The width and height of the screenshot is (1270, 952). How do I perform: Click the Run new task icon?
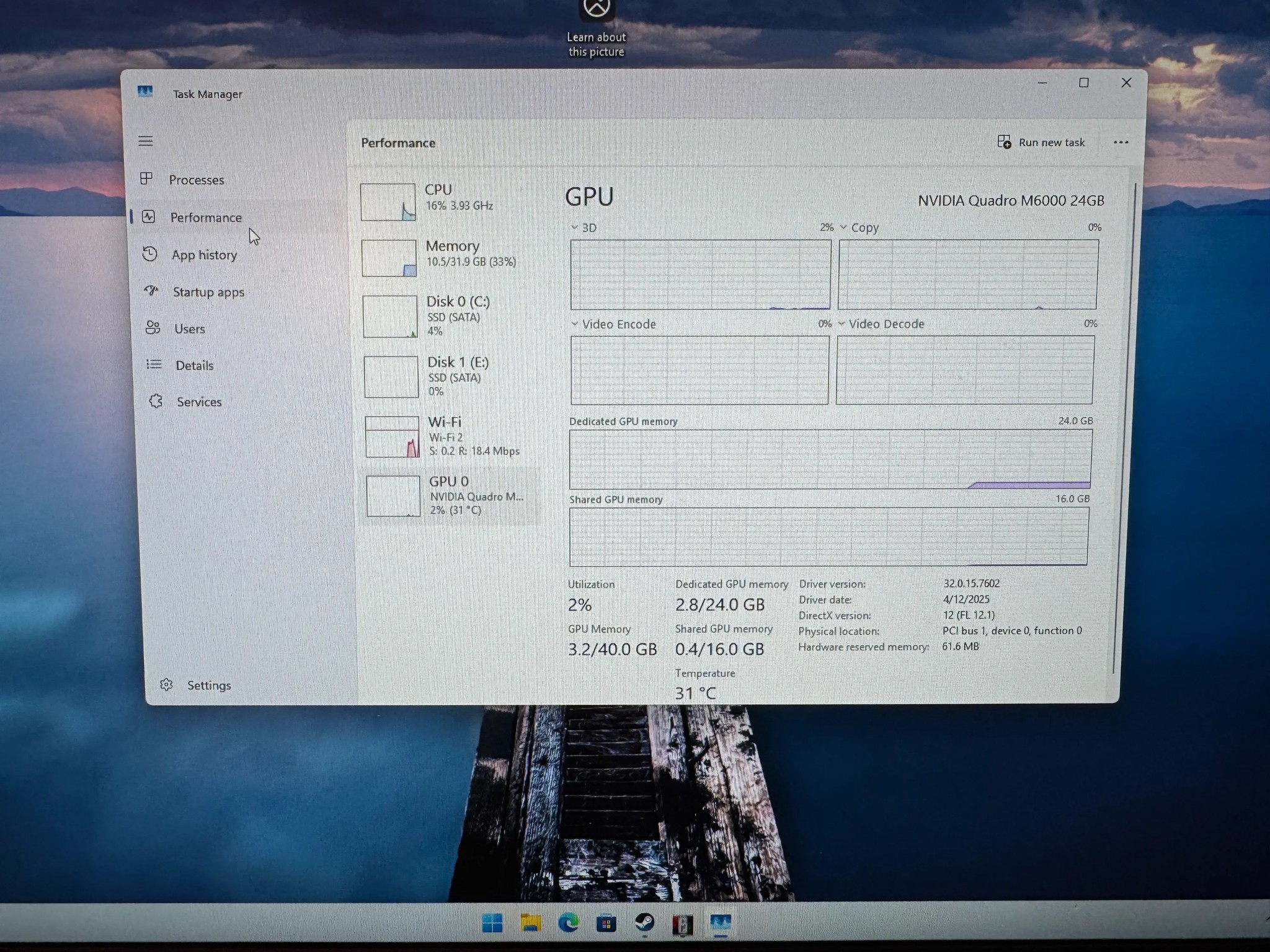pyautogui.click(x=1003, y=142)
